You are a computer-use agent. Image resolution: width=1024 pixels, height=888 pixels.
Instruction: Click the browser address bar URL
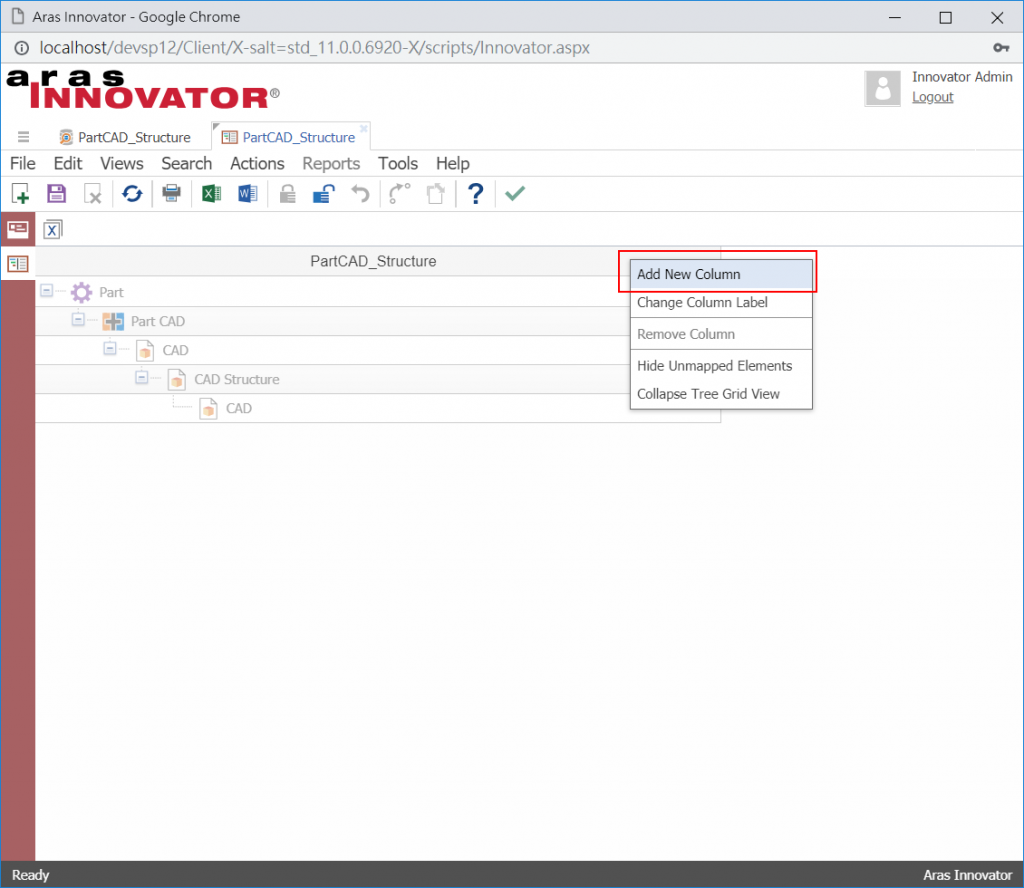315,48
